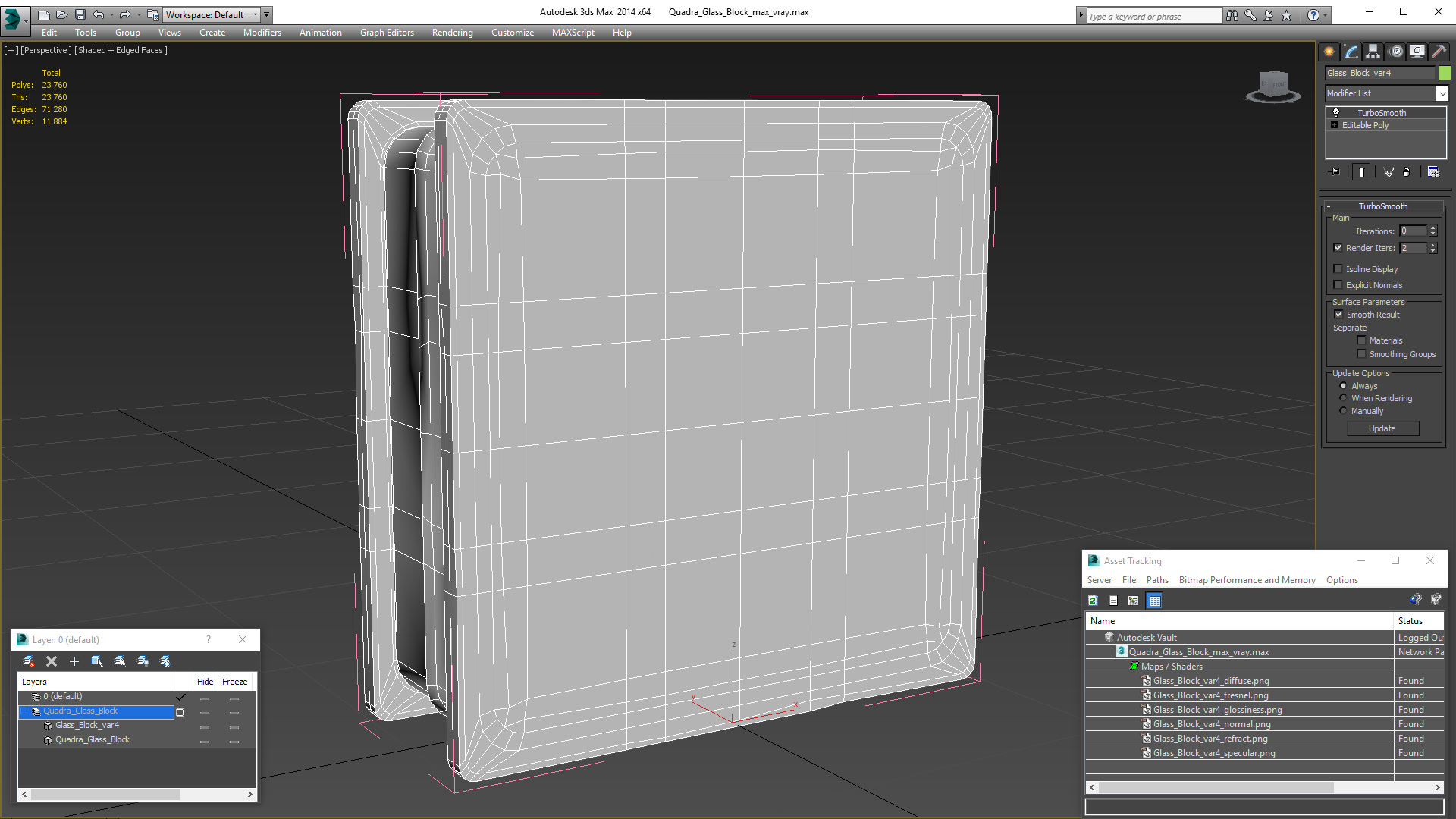The image size is (1456, 819).
Task: Open Favorites star icon
Action: 1287,15
